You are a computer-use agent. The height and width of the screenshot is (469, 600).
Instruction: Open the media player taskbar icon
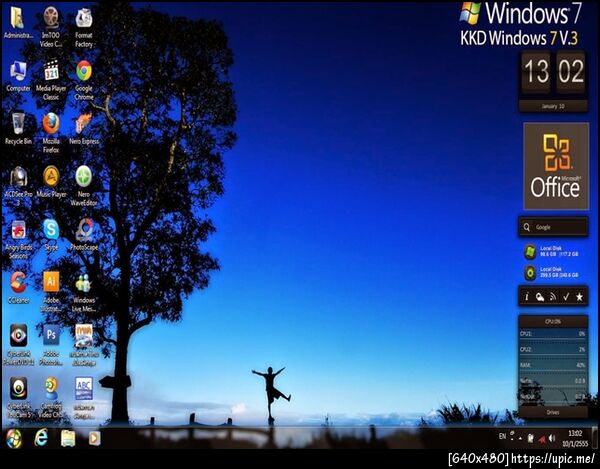point(94,438)
